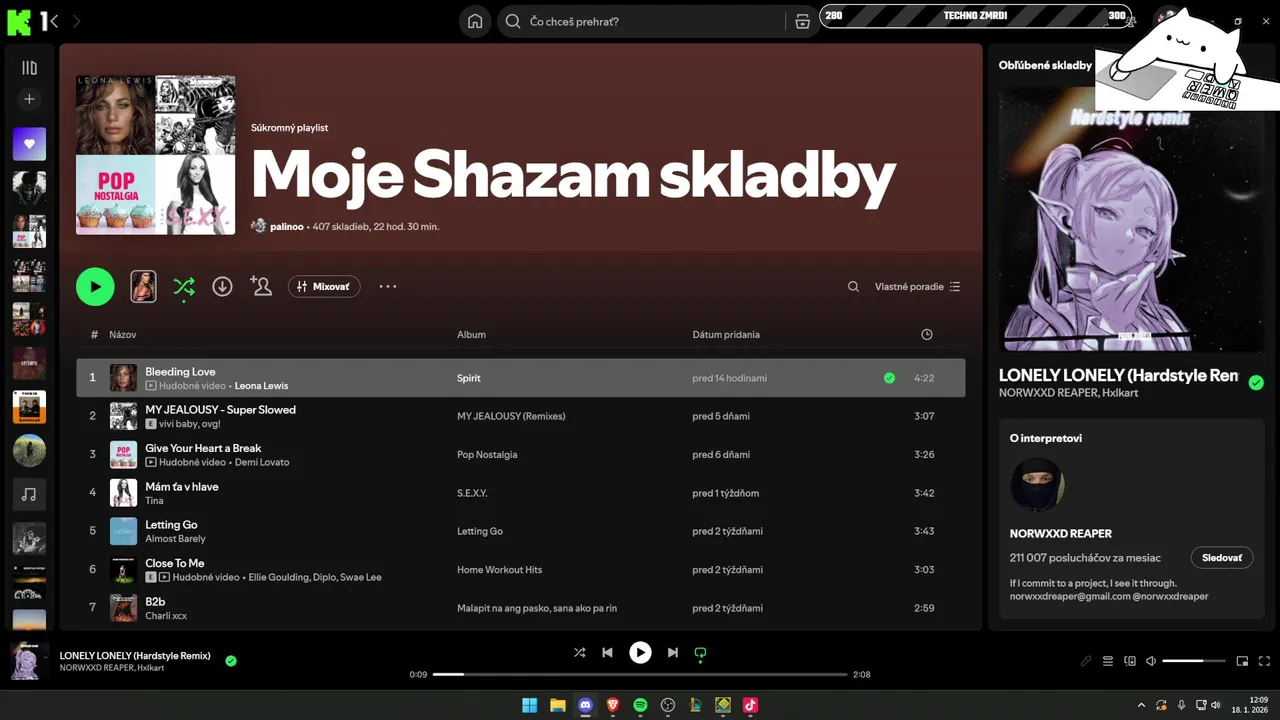Select the Letting Go track title
Viewport: 1280px width, 720px height.
pyautogui.click(x=171, y=525)
